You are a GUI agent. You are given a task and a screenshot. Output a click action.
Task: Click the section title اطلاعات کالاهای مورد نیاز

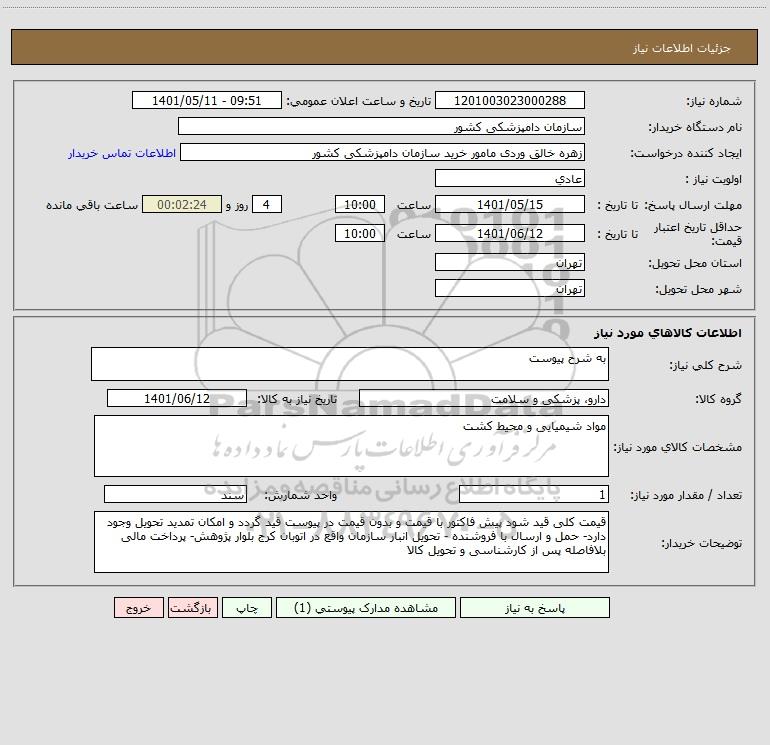[x=668, y=333]
